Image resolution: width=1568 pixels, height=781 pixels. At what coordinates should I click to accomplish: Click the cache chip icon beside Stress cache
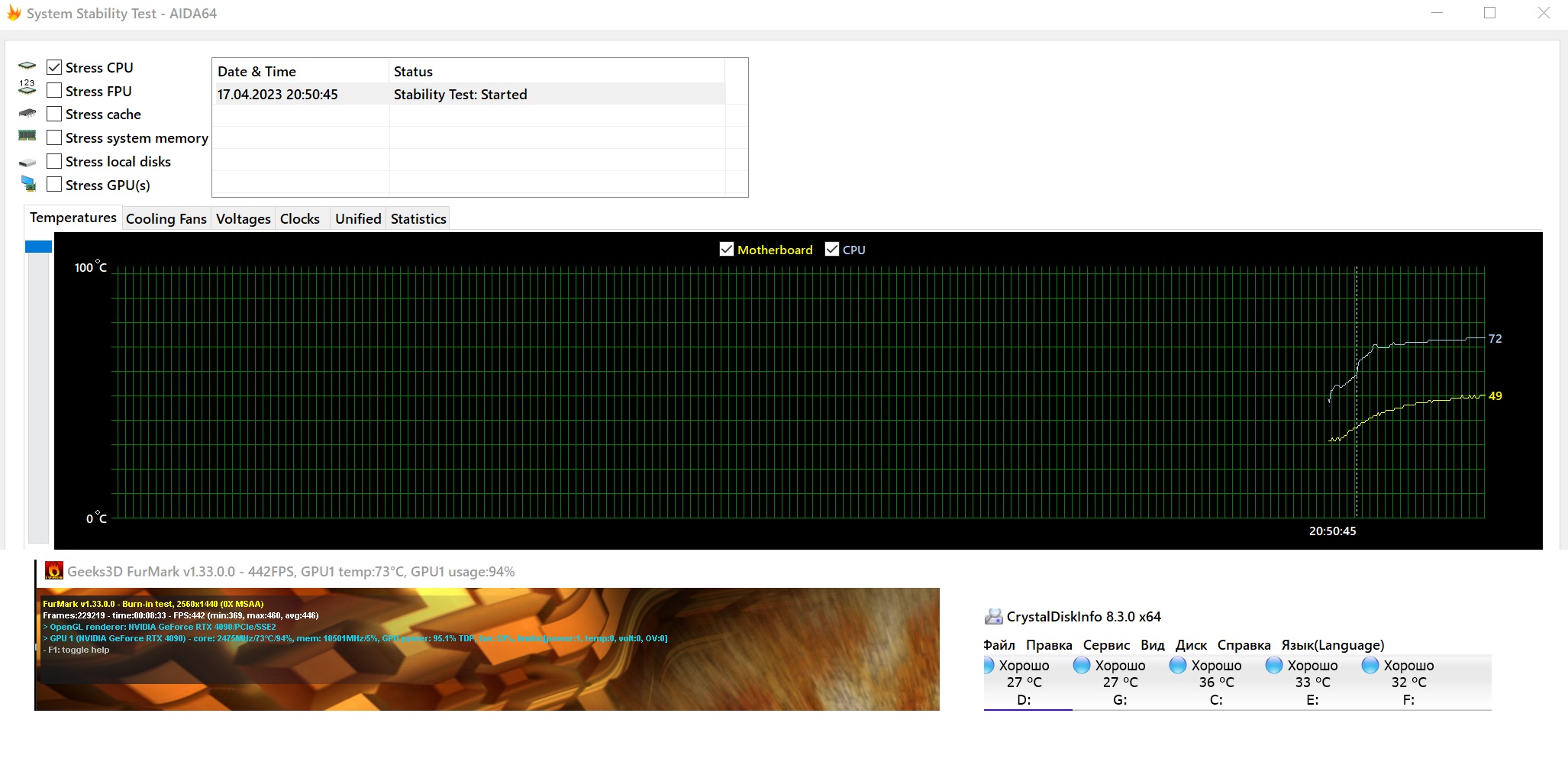tap(27, 114)
